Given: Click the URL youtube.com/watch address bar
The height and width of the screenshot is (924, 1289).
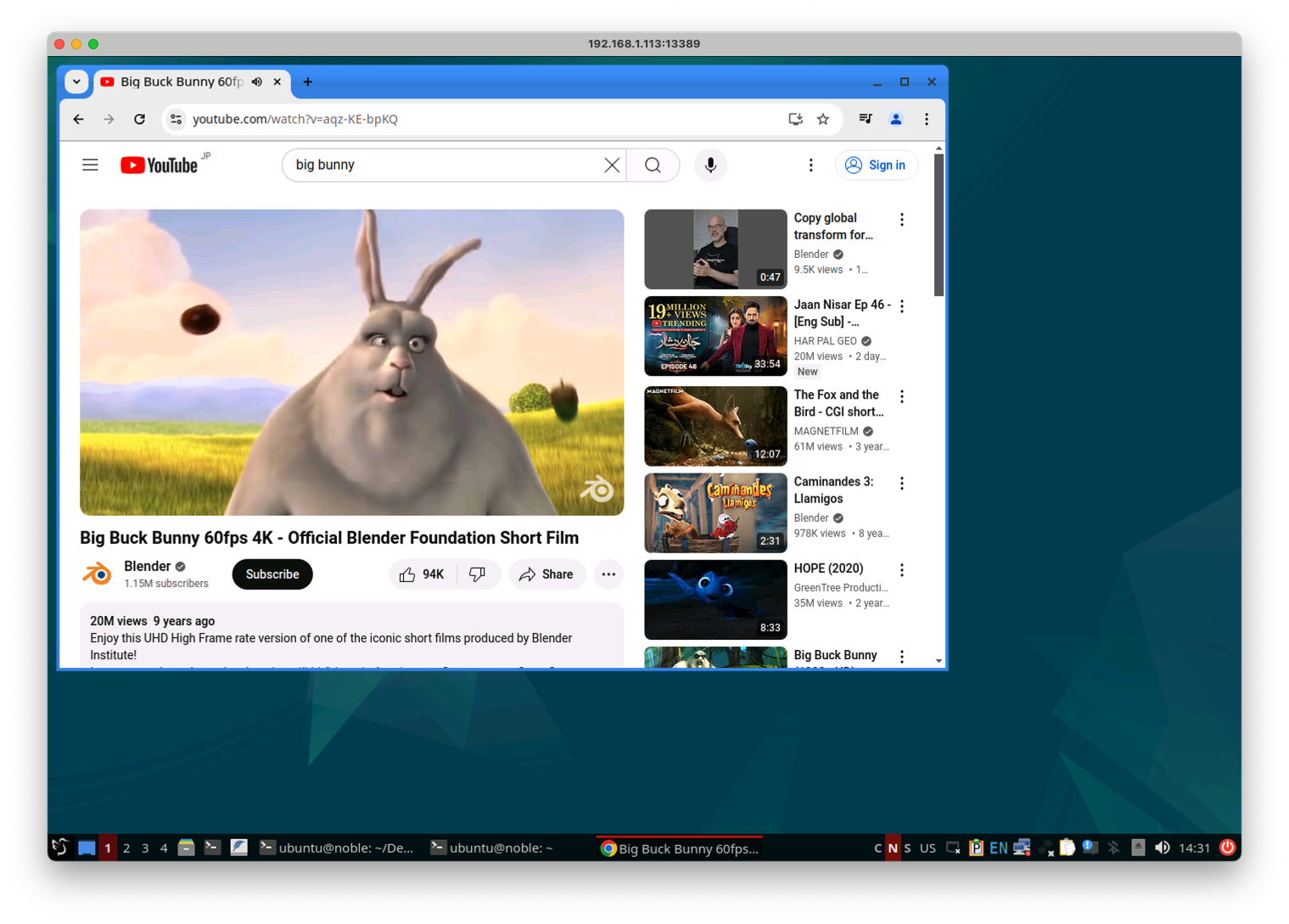Looking at the screenshot, I should coord(295,119).
